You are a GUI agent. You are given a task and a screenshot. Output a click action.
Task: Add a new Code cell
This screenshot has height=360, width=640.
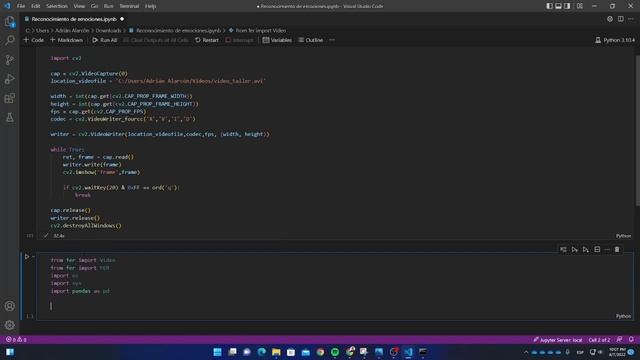(x=34, y=40)
